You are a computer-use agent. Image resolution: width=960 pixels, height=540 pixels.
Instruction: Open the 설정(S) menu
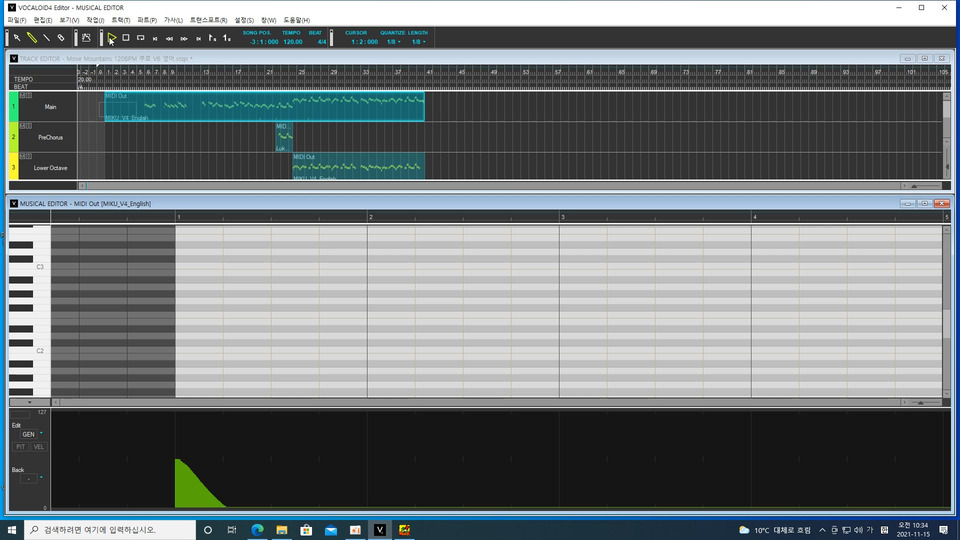244,20
